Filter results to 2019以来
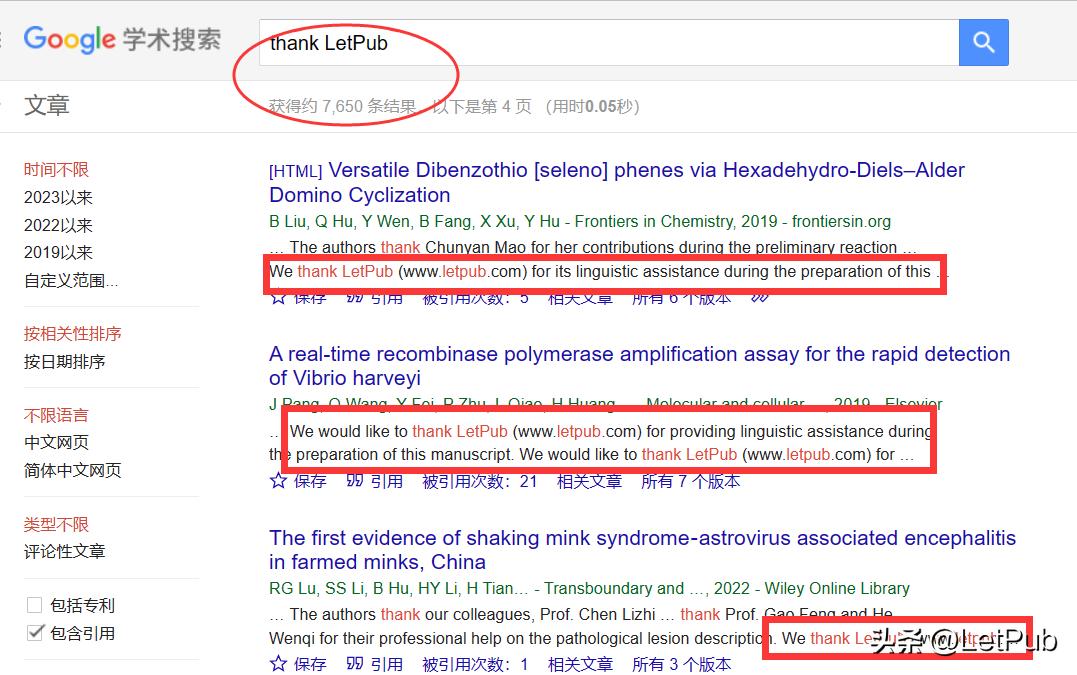1077x675 pixels. pyautogui.click(x=58, y=253)
